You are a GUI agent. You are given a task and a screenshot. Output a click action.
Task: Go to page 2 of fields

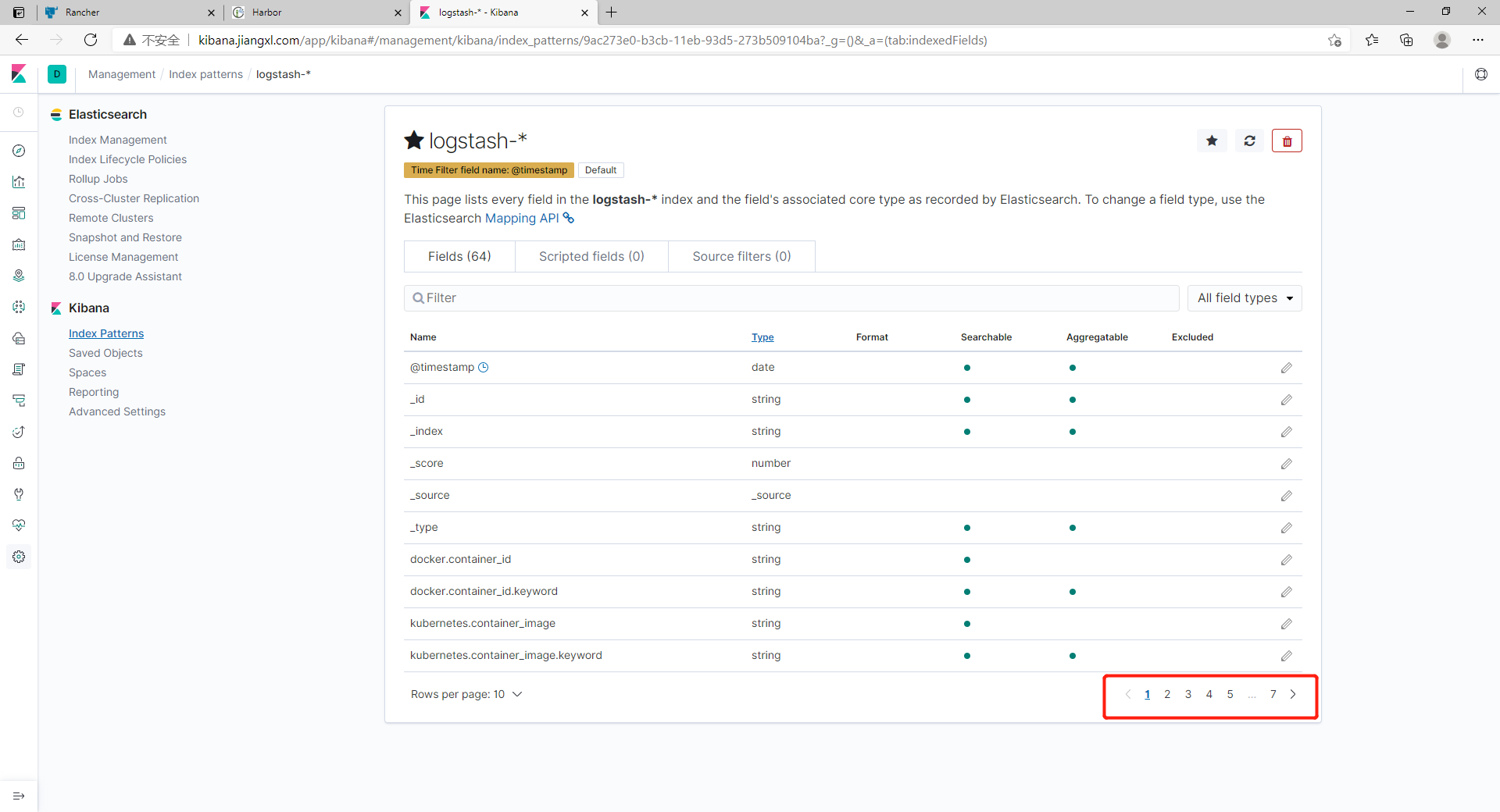click(x=1167, y=694)
